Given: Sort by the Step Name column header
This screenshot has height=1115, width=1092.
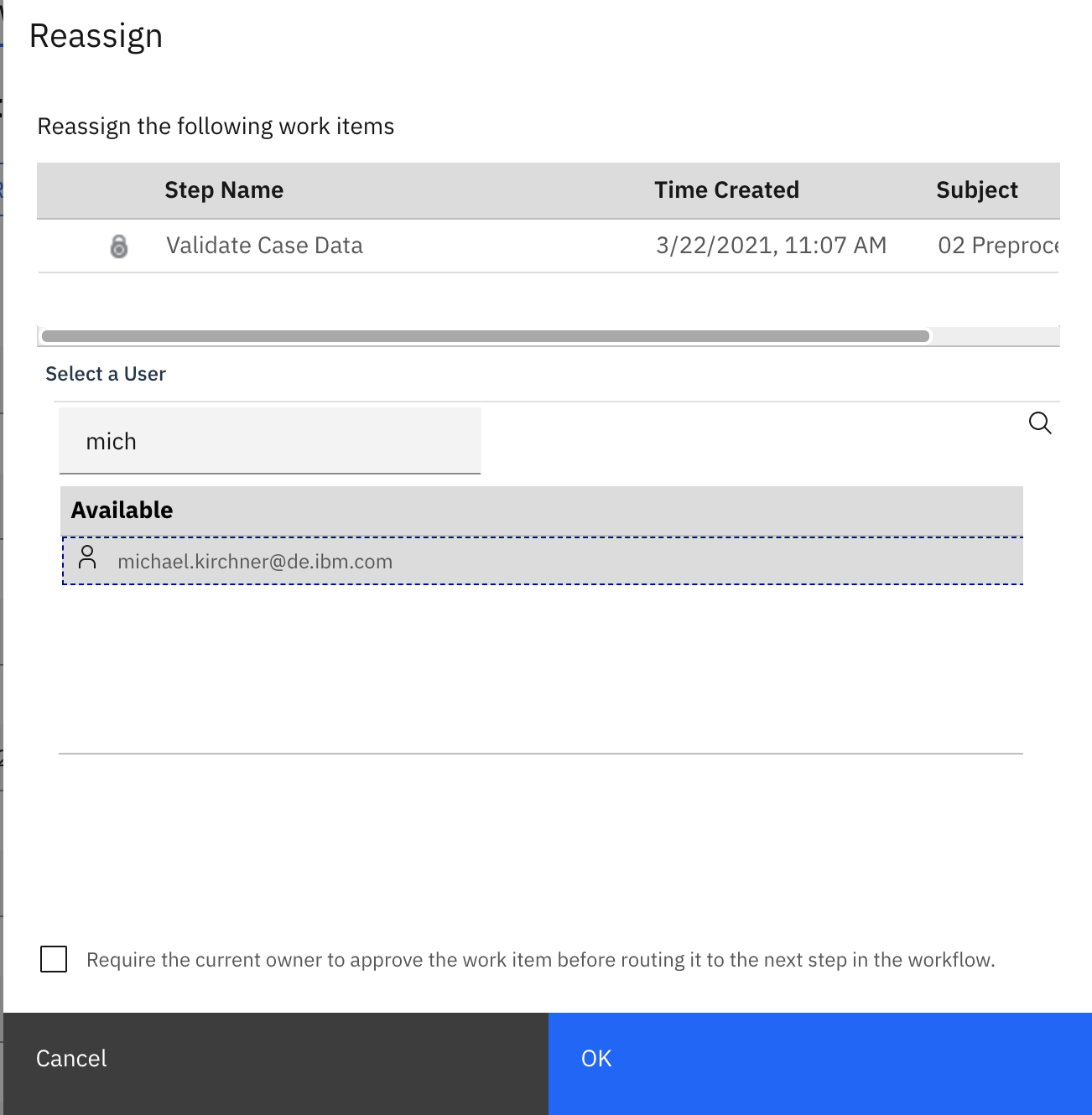Looking at the screenshot, I should click(224, 190).
